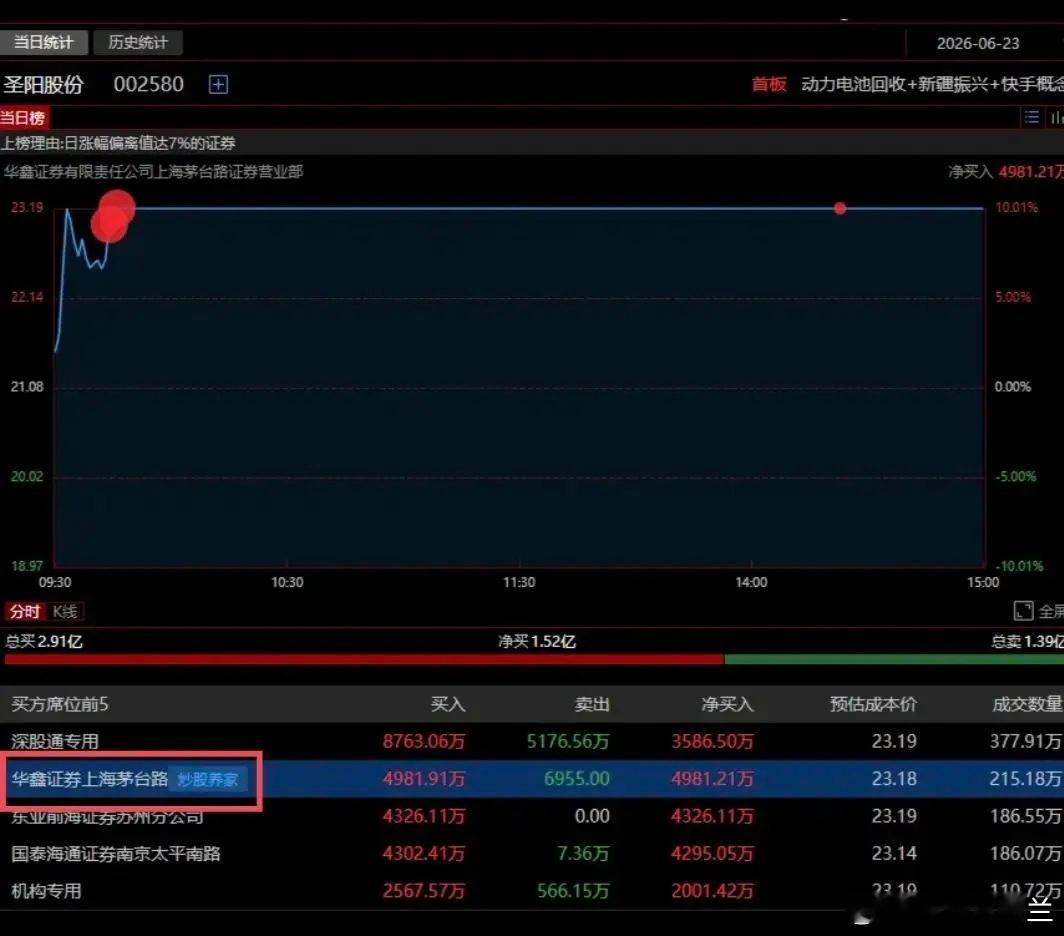Click 4302.41万 buy amount
This screenshot has height=936, width=1064.
coord(423,853)
